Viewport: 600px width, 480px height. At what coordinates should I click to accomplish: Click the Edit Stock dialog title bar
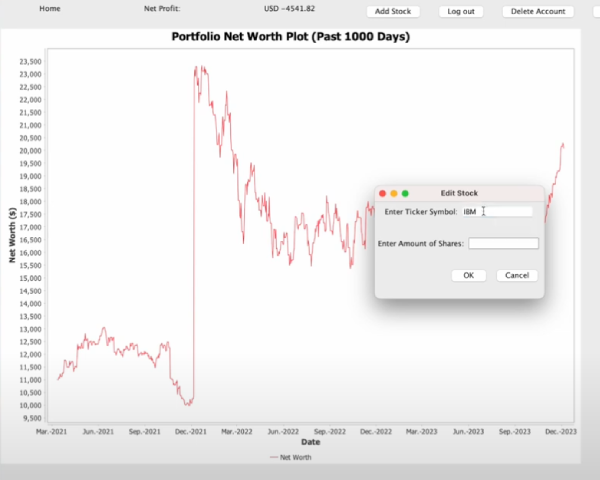(x=459, y=193)
